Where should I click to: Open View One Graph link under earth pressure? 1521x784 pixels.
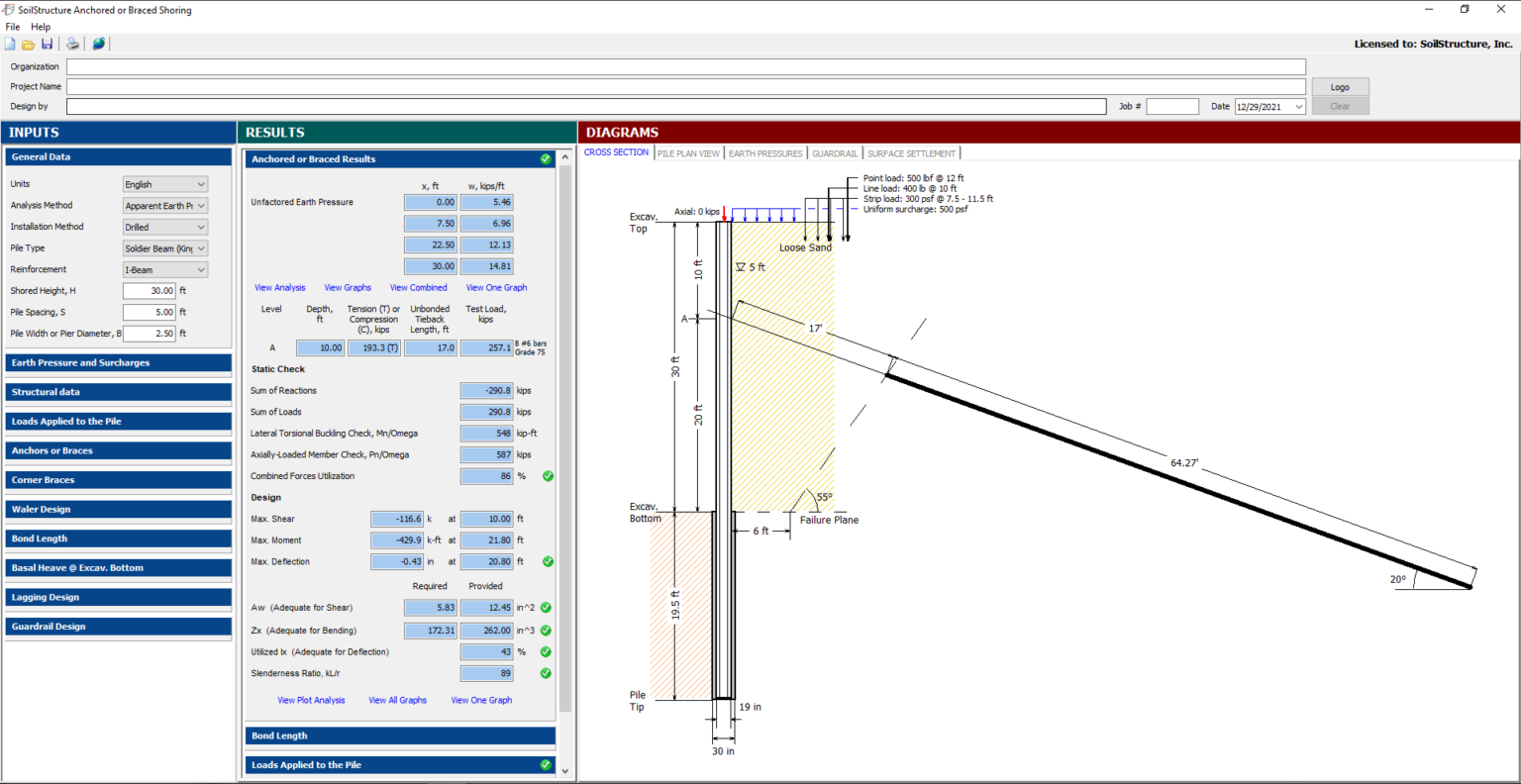(496, 288)
